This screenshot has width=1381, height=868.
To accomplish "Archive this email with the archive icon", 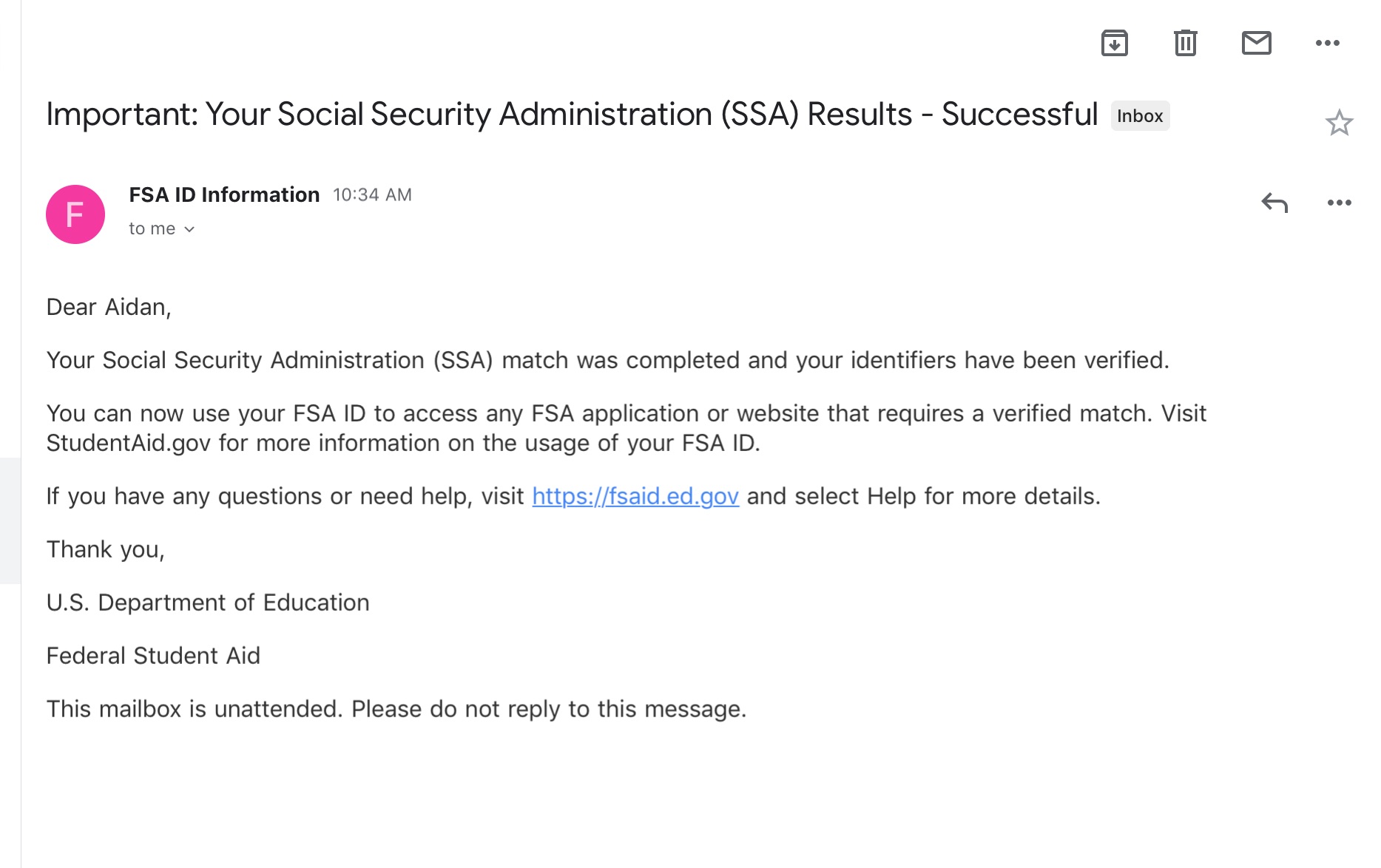I will click(x=1114, y=43).
